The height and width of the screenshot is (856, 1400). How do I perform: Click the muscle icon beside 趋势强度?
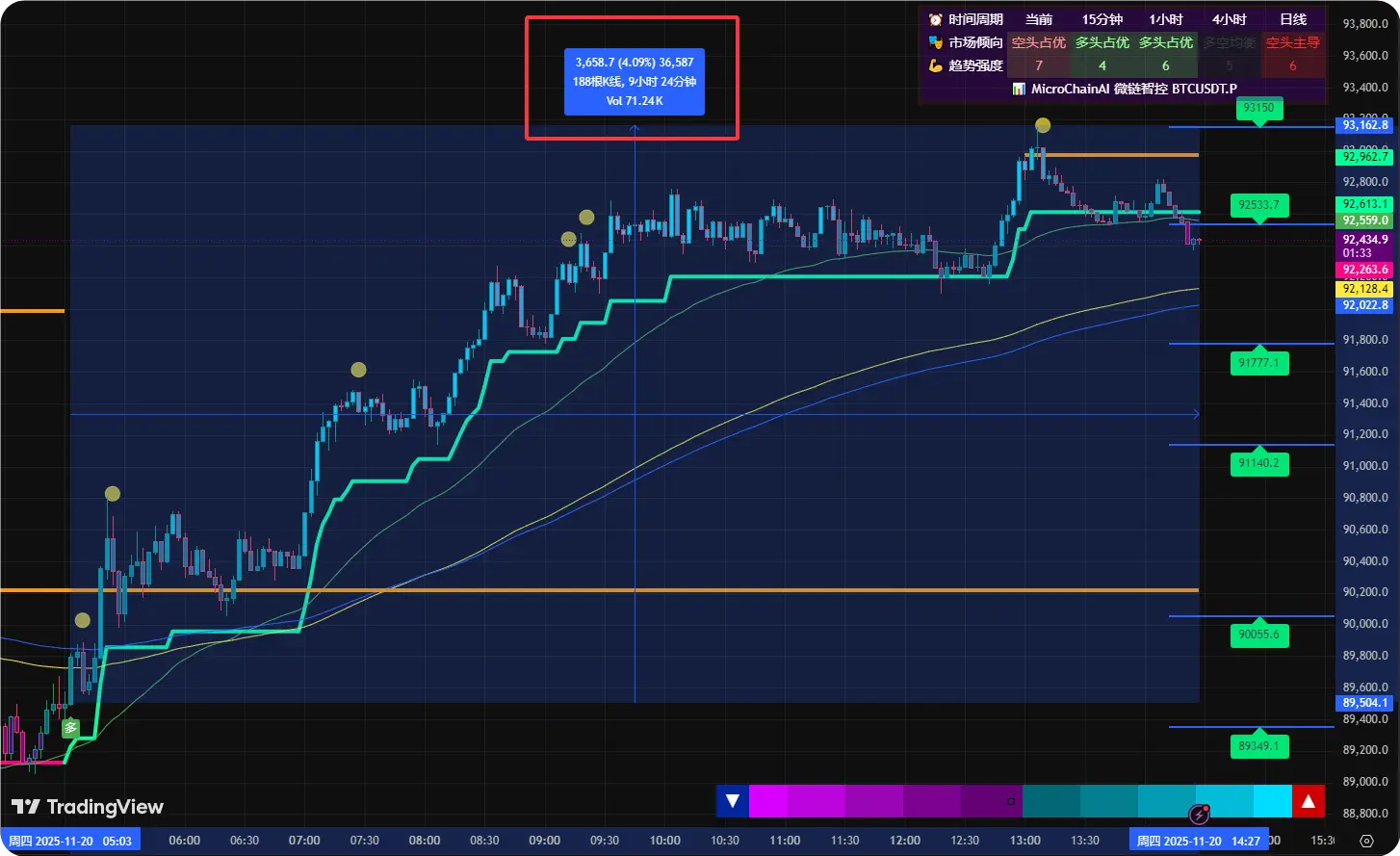(935, 65)
